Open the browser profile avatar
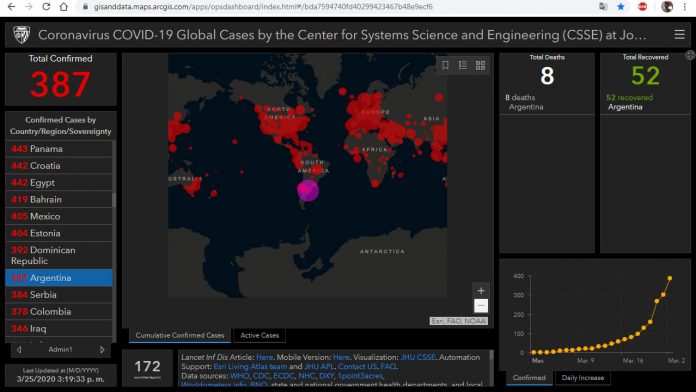 point(667,7)
